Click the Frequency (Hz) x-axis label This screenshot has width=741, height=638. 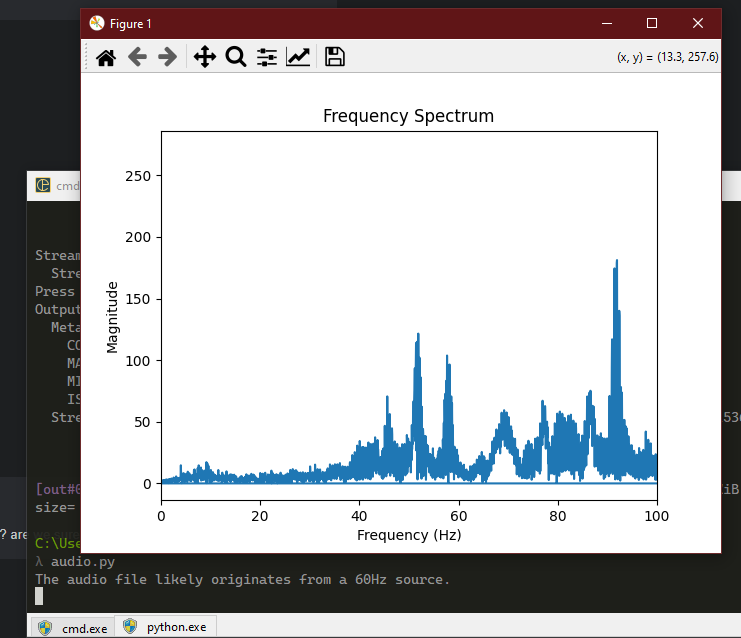tap(408, 535)
